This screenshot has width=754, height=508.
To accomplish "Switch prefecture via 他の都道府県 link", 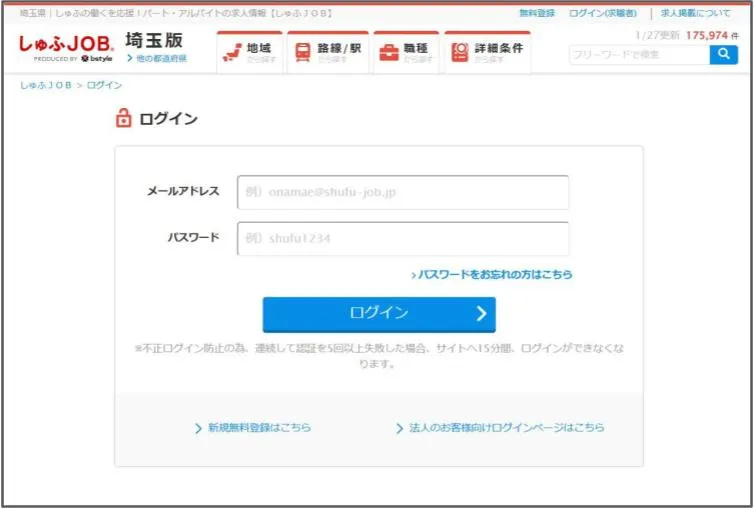I will click(157, 58).
